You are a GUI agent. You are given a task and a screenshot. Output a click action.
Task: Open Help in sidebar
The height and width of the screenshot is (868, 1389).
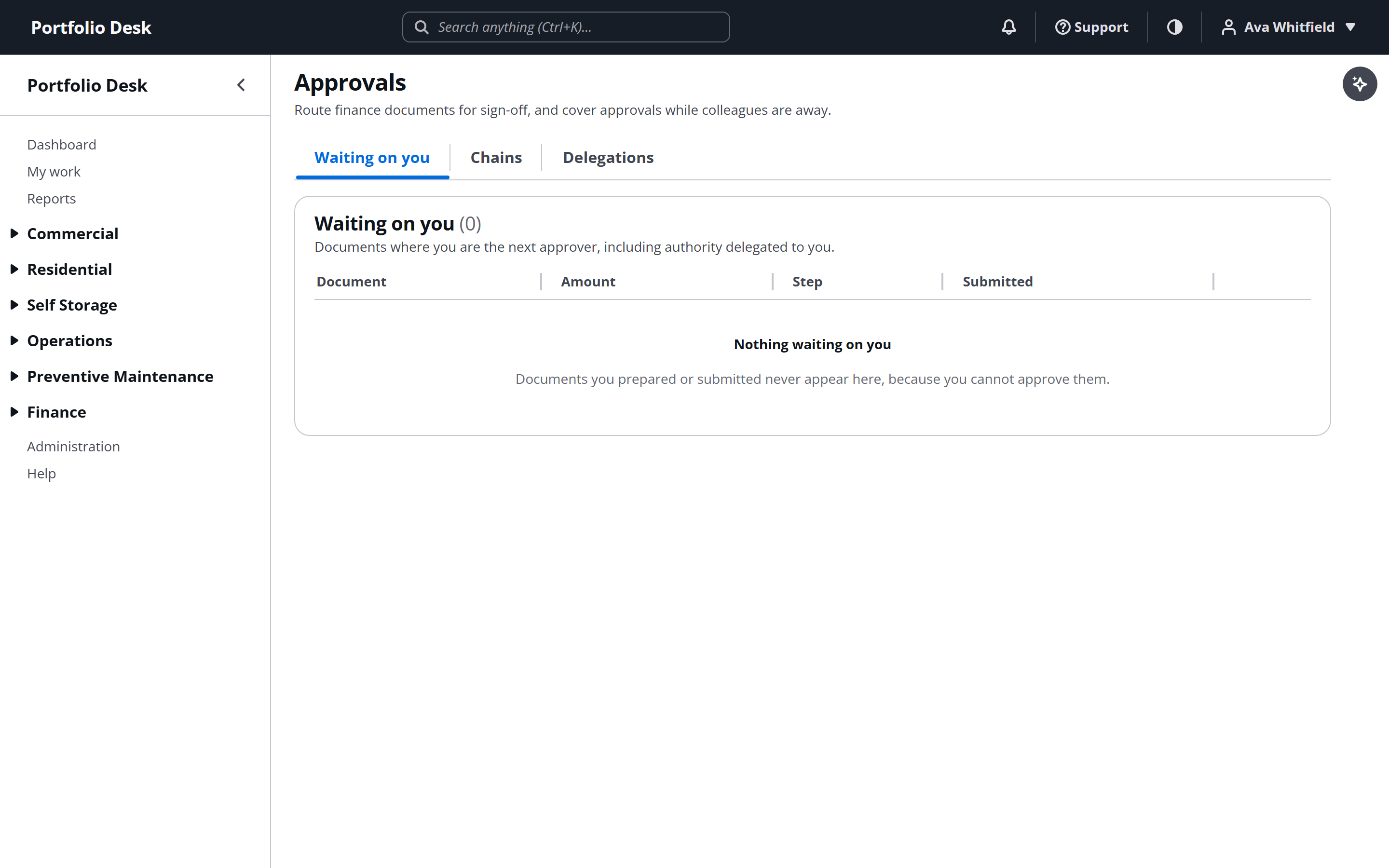(41, 474)
